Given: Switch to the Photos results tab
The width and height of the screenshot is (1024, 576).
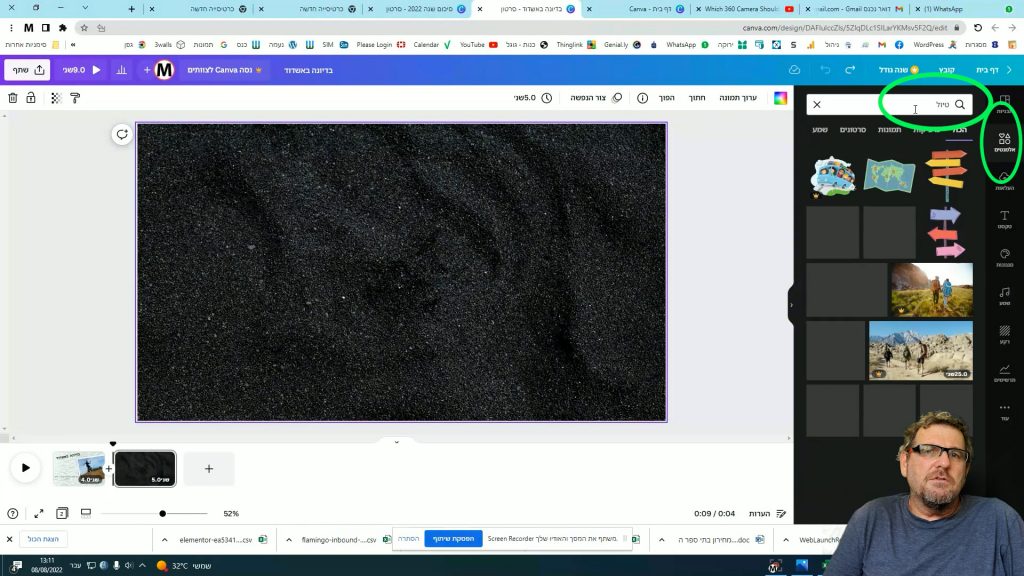Looking at the screenshot, I should (x=889, y=130).
